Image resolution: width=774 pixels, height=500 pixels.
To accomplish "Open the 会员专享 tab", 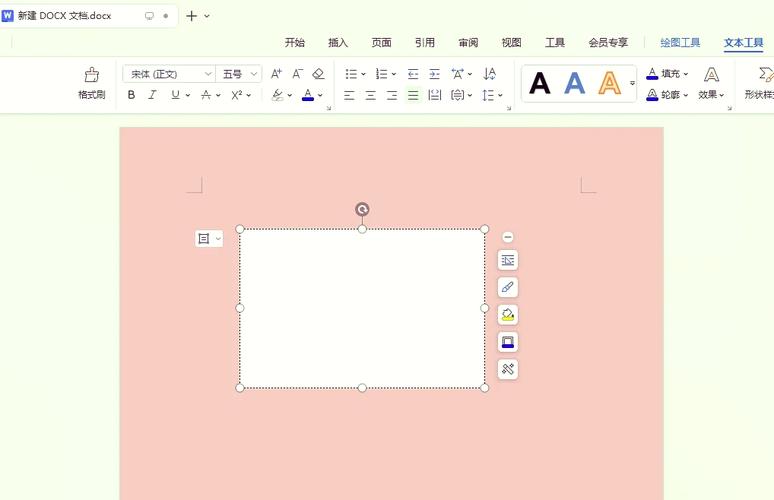I will [x=608, y=43].
